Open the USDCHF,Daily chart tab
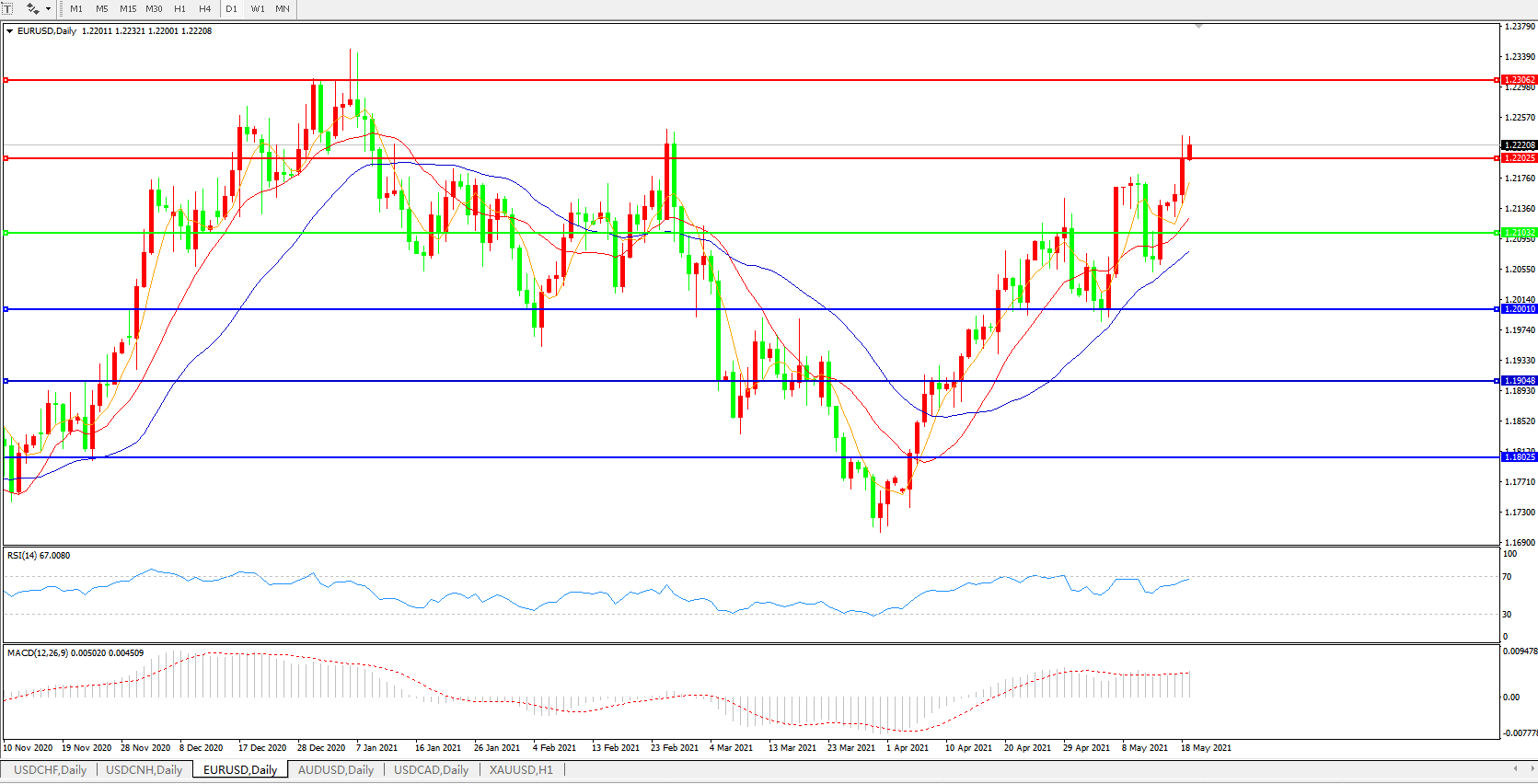The width and height of the screenshot is (1538, 784). coord(50,770)
